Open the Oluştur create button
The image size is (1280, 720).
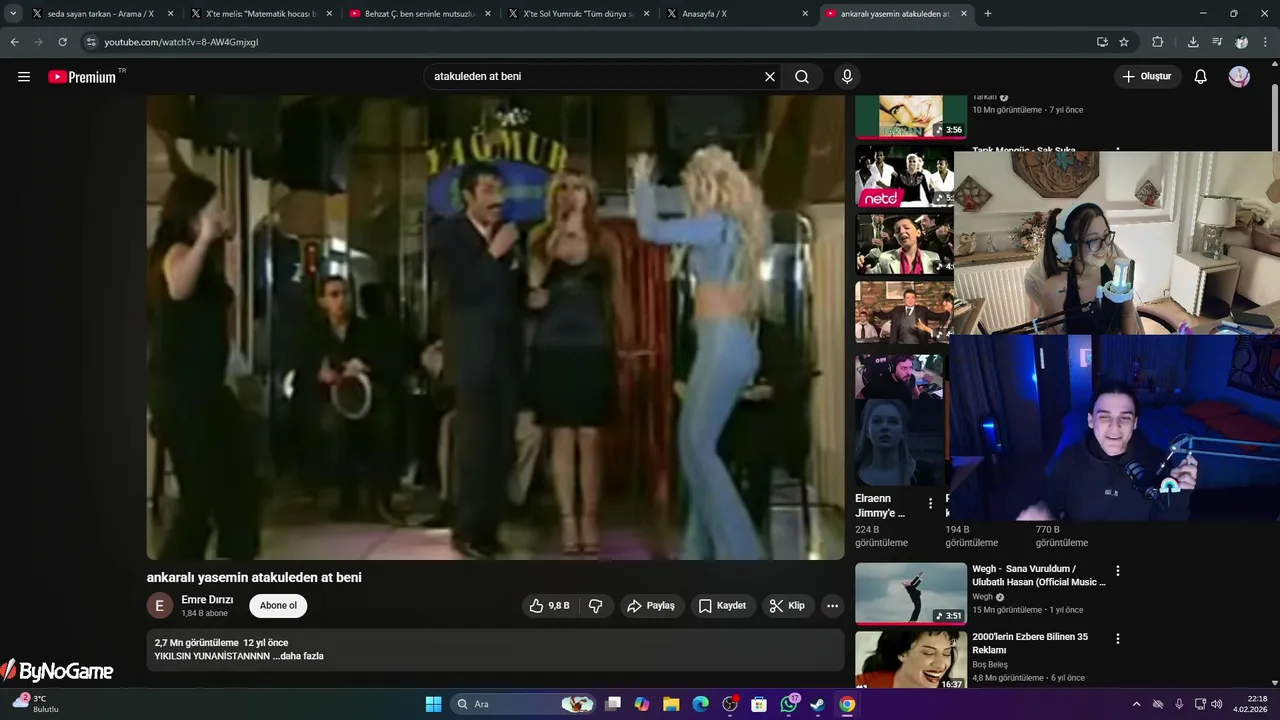click(x=1147, y=77)
